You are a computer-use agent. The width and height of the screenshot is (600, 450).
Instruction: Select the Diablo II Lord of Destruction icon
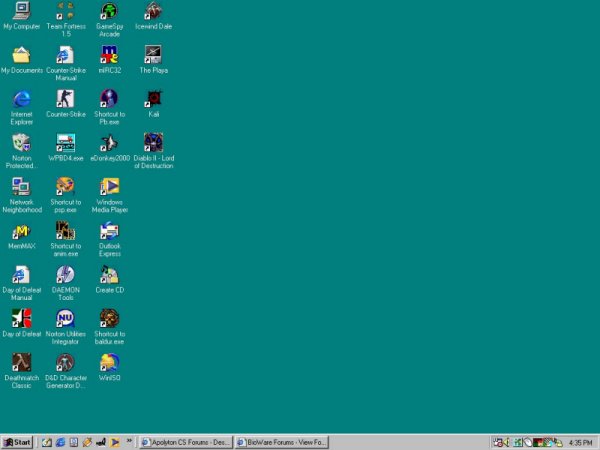[x=153, y=143]
